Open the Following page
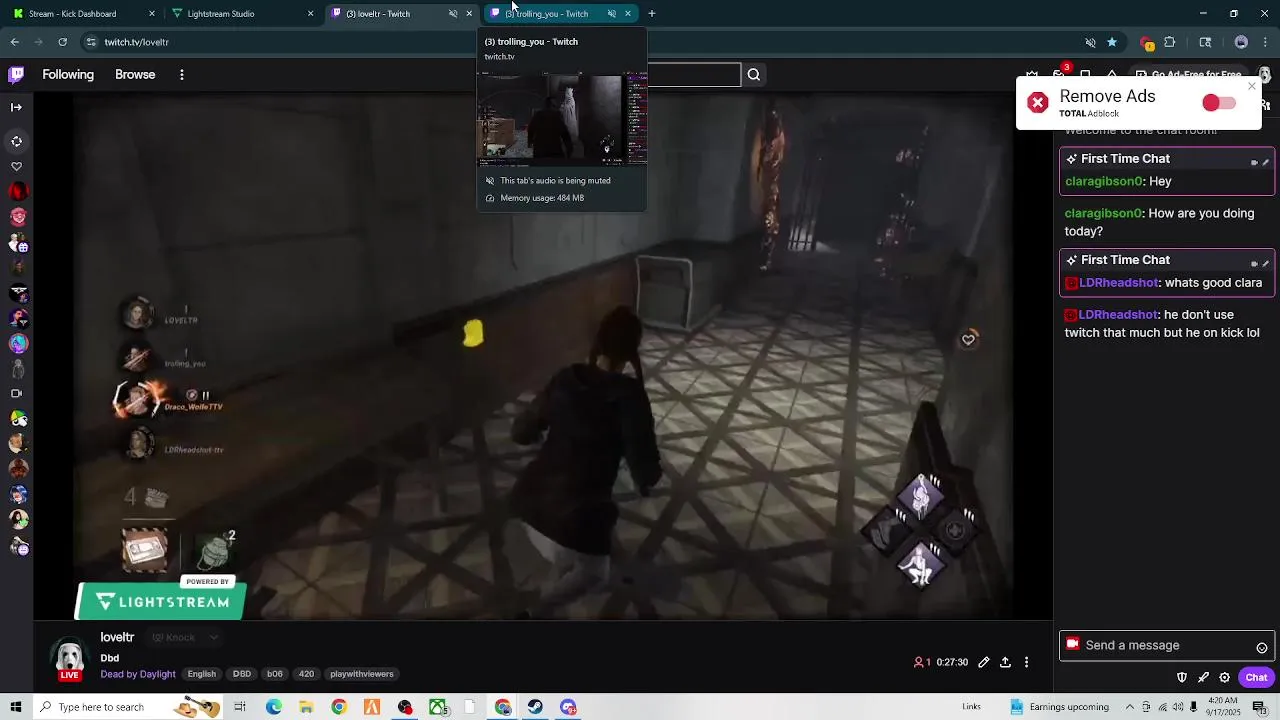 68,75
